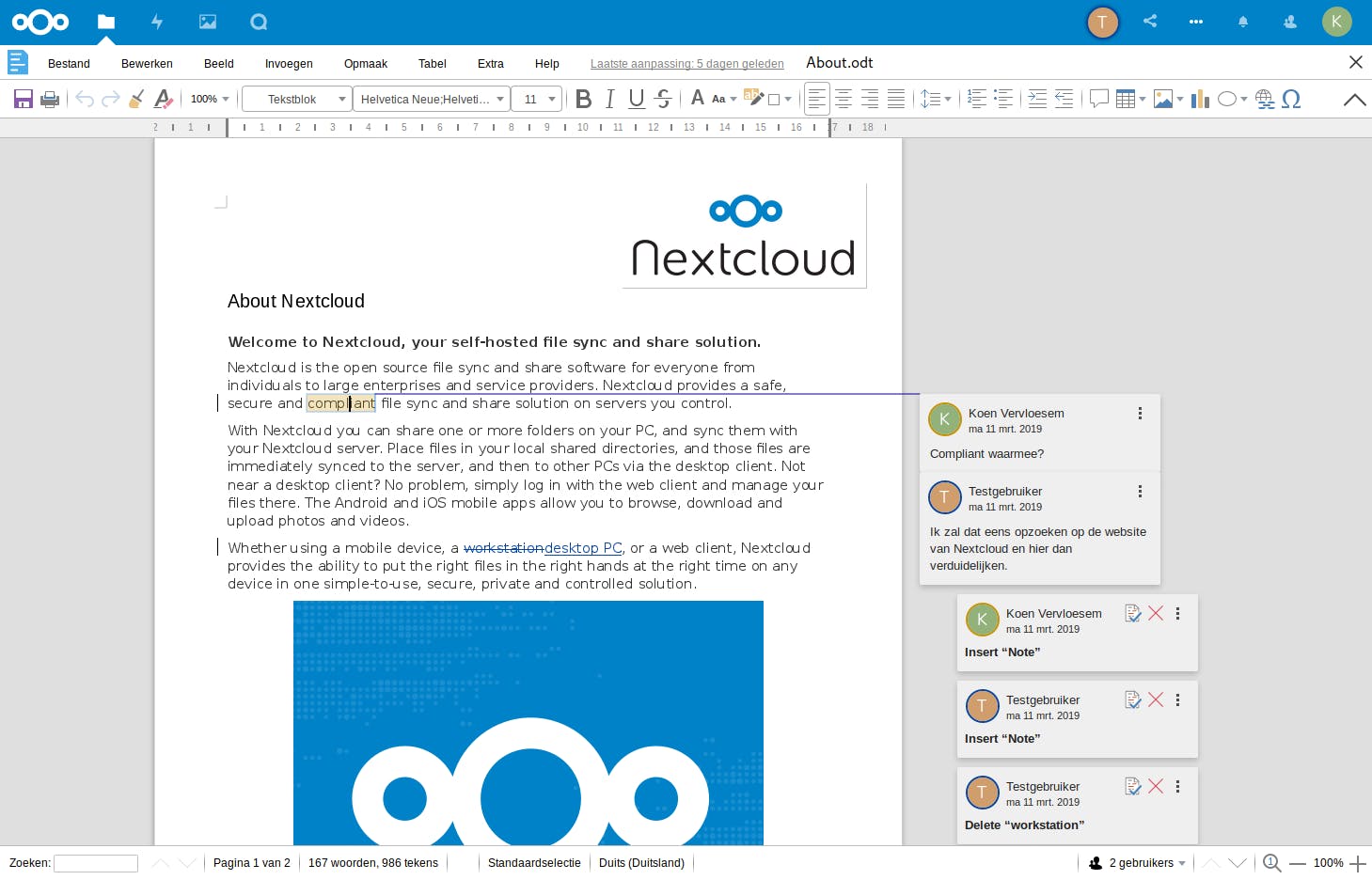Toggle the bulleted list
The height and width of the screenshot is (880, 1372).
coord(1003,99)
